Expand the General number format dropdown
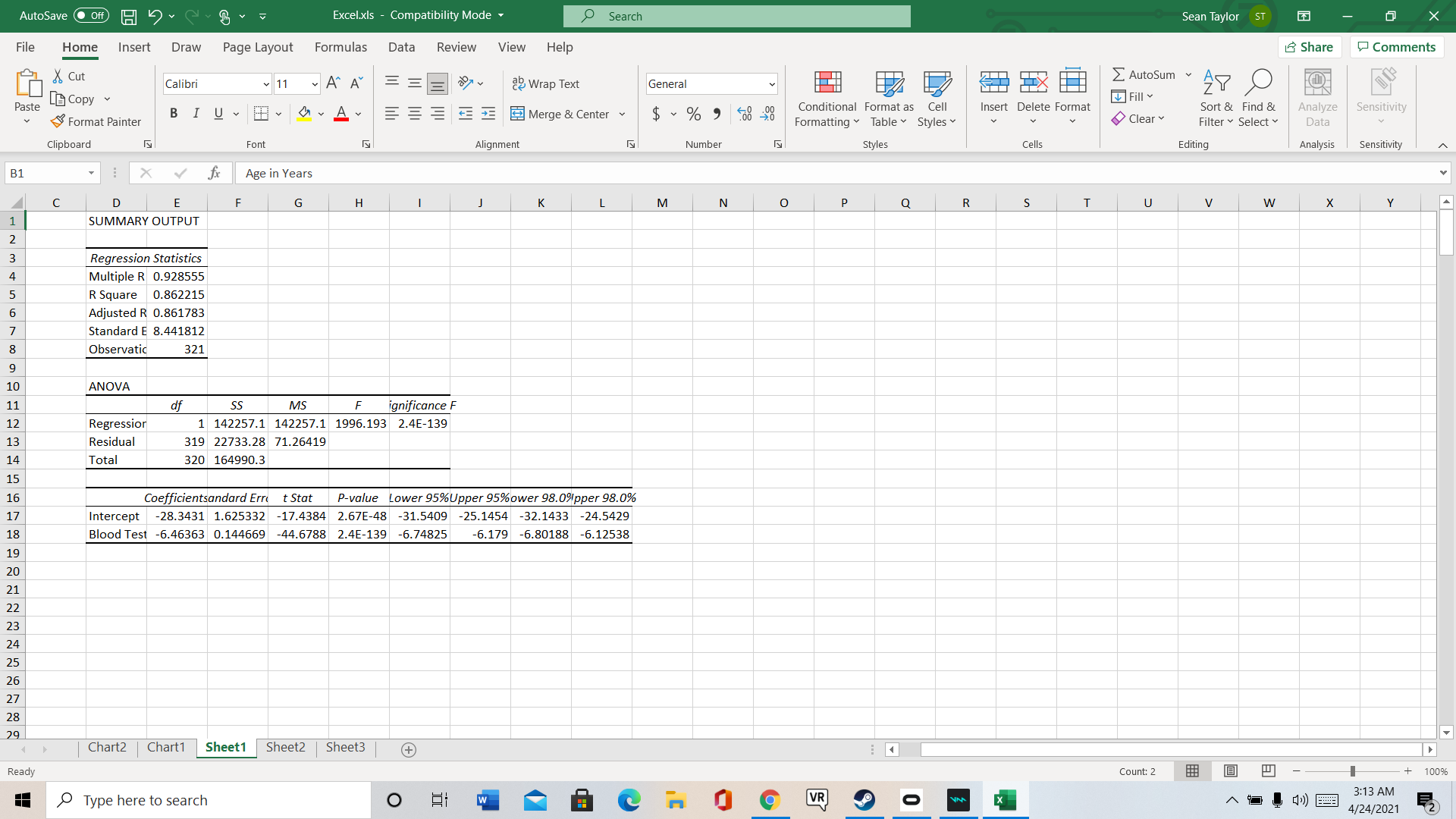This screenshot has width=1456, height=819. tap(771, 84)
